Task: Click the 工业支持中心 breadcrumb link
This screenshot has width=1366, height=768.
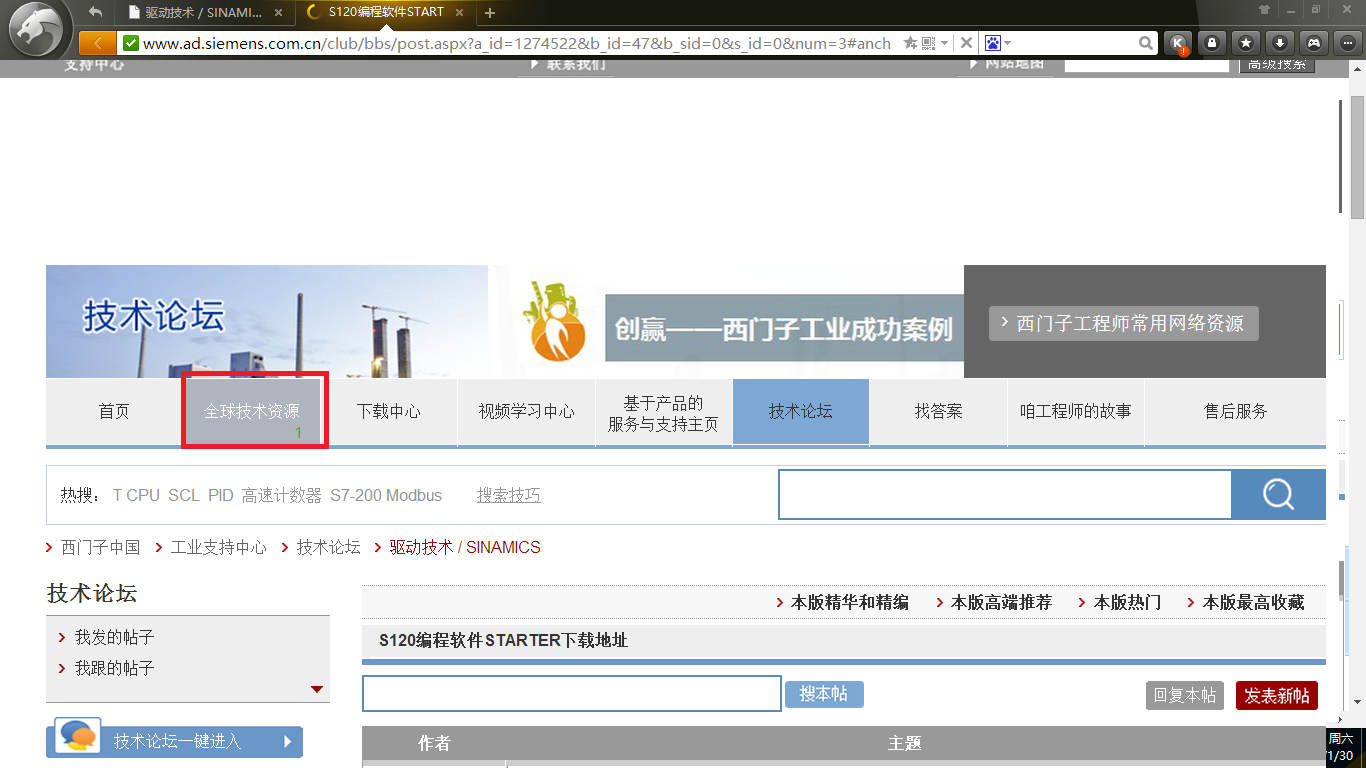Action: (x=218, y=547)
